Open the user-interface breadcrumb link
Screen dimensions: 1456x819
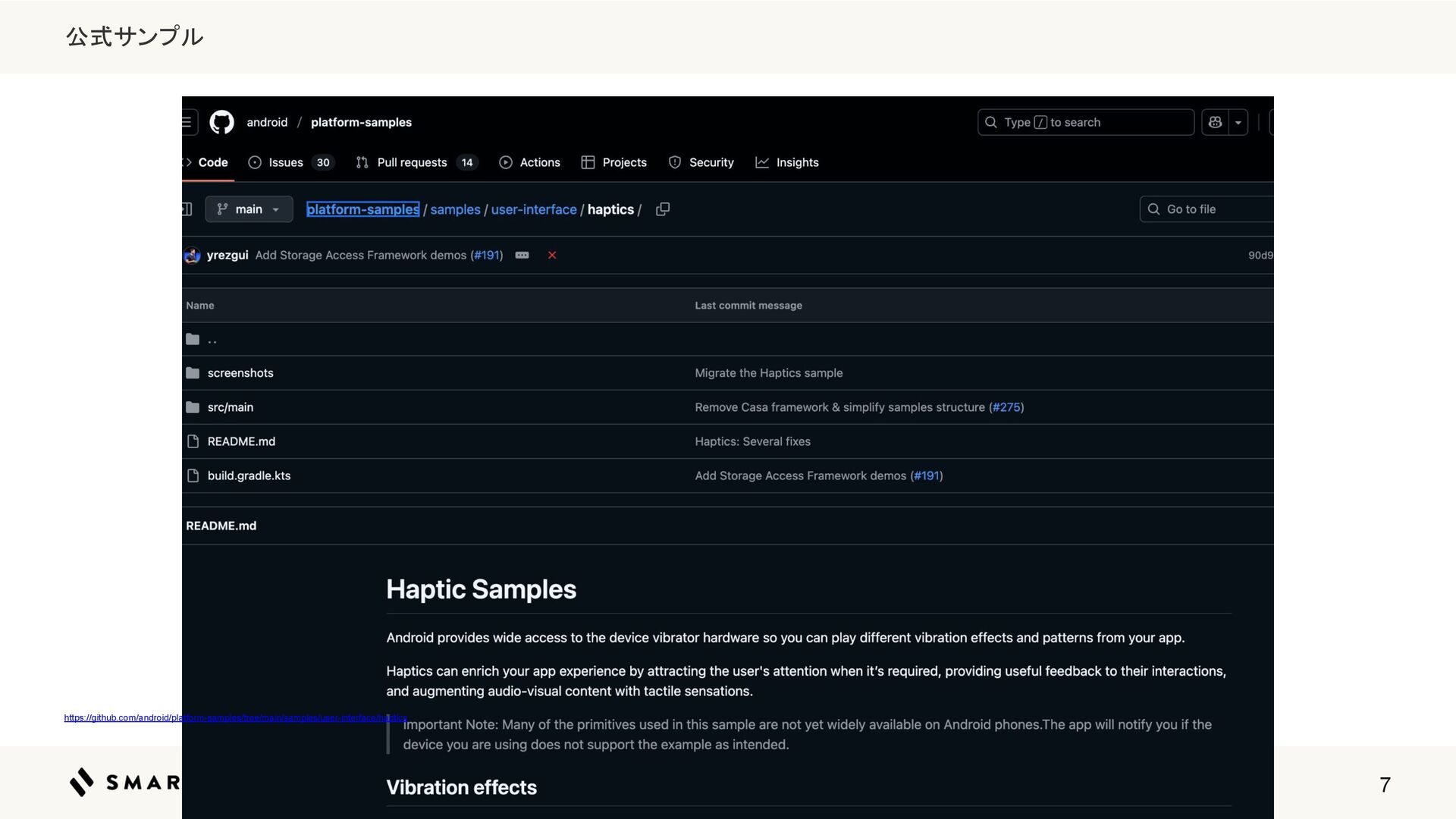[533, 209]
